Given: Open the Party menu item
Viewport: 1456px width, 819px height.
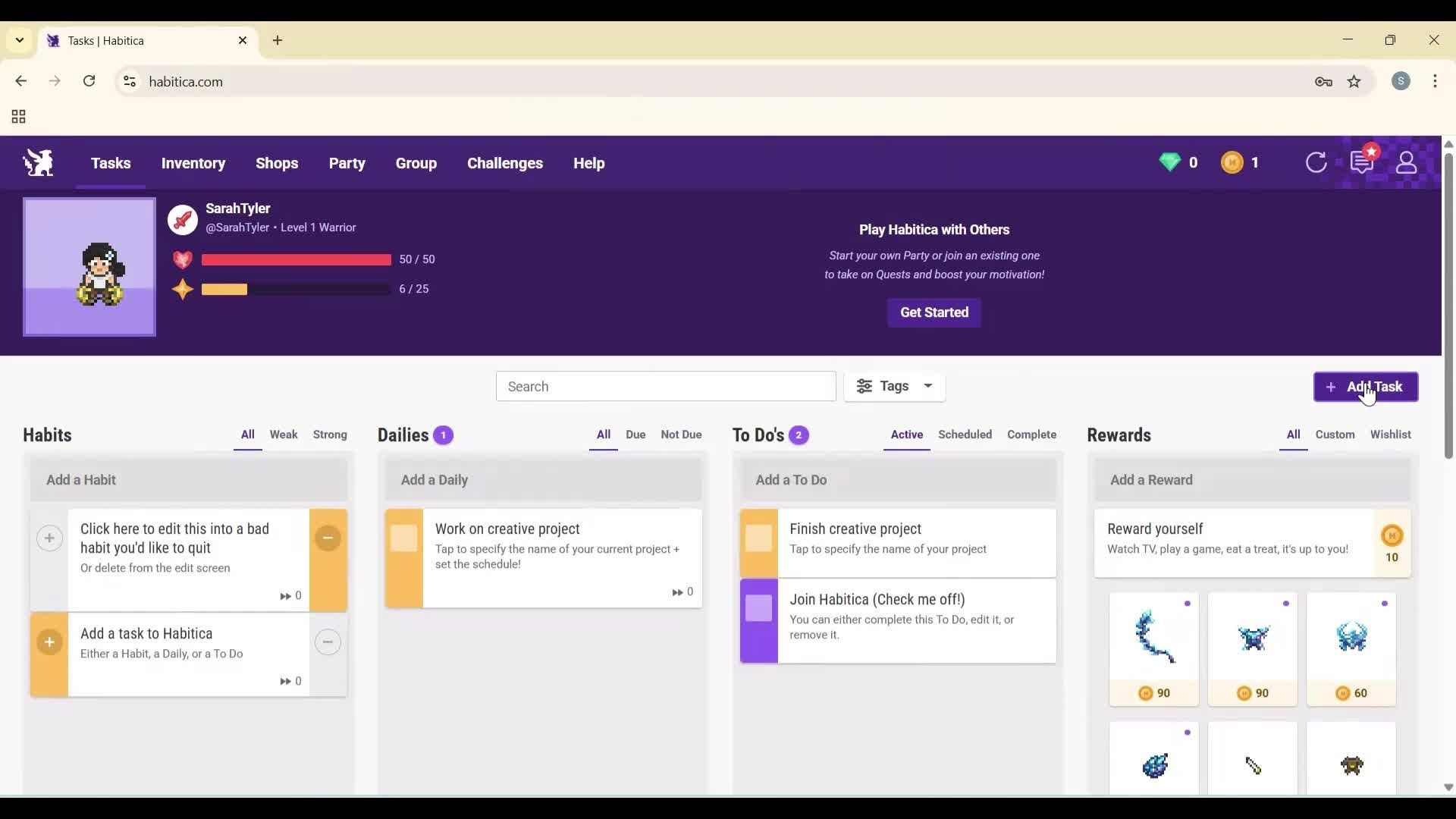Looking at the screenshot, I should pyautogui.click(x=347, y=163).
